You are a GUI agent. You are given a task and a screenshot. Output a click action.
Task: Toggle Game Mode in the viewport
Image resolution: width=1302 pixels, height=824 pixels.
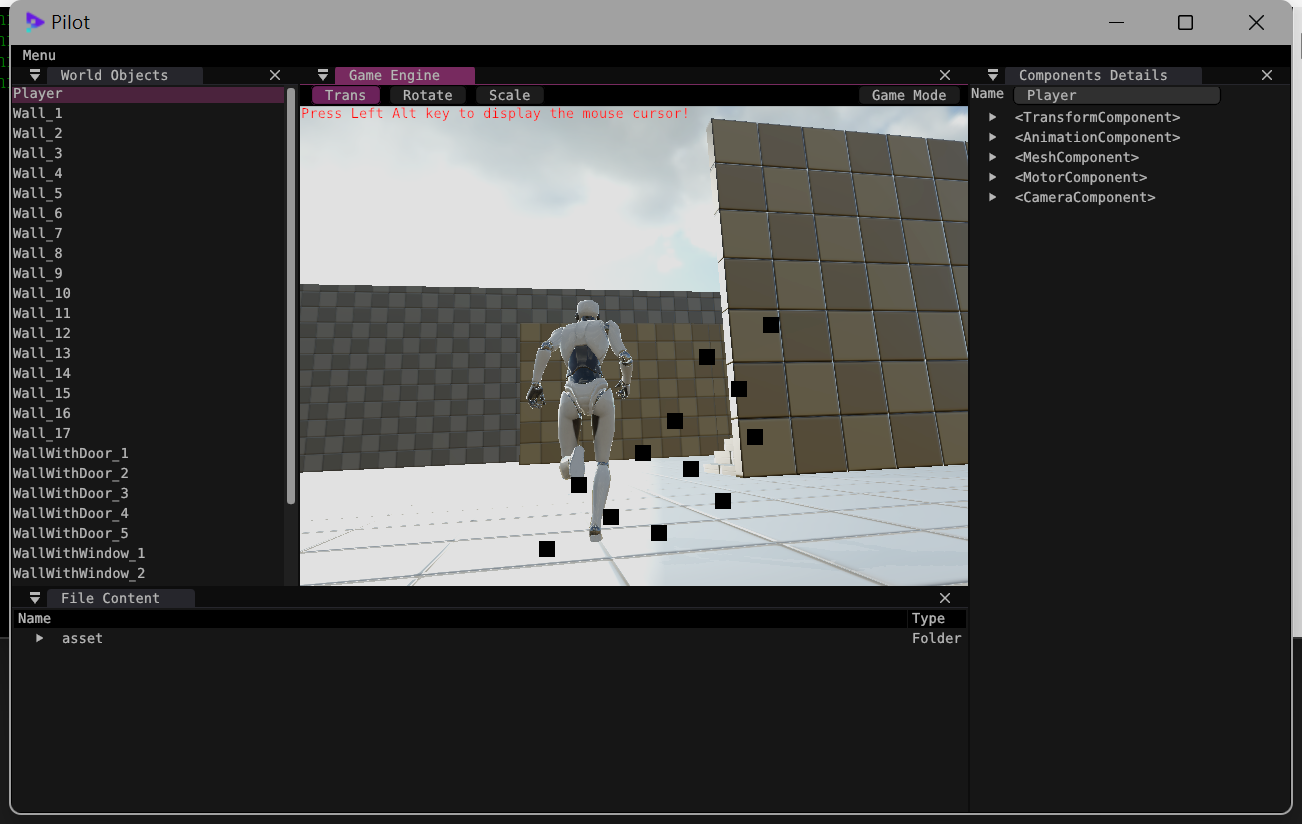click(x=909, y=94)
